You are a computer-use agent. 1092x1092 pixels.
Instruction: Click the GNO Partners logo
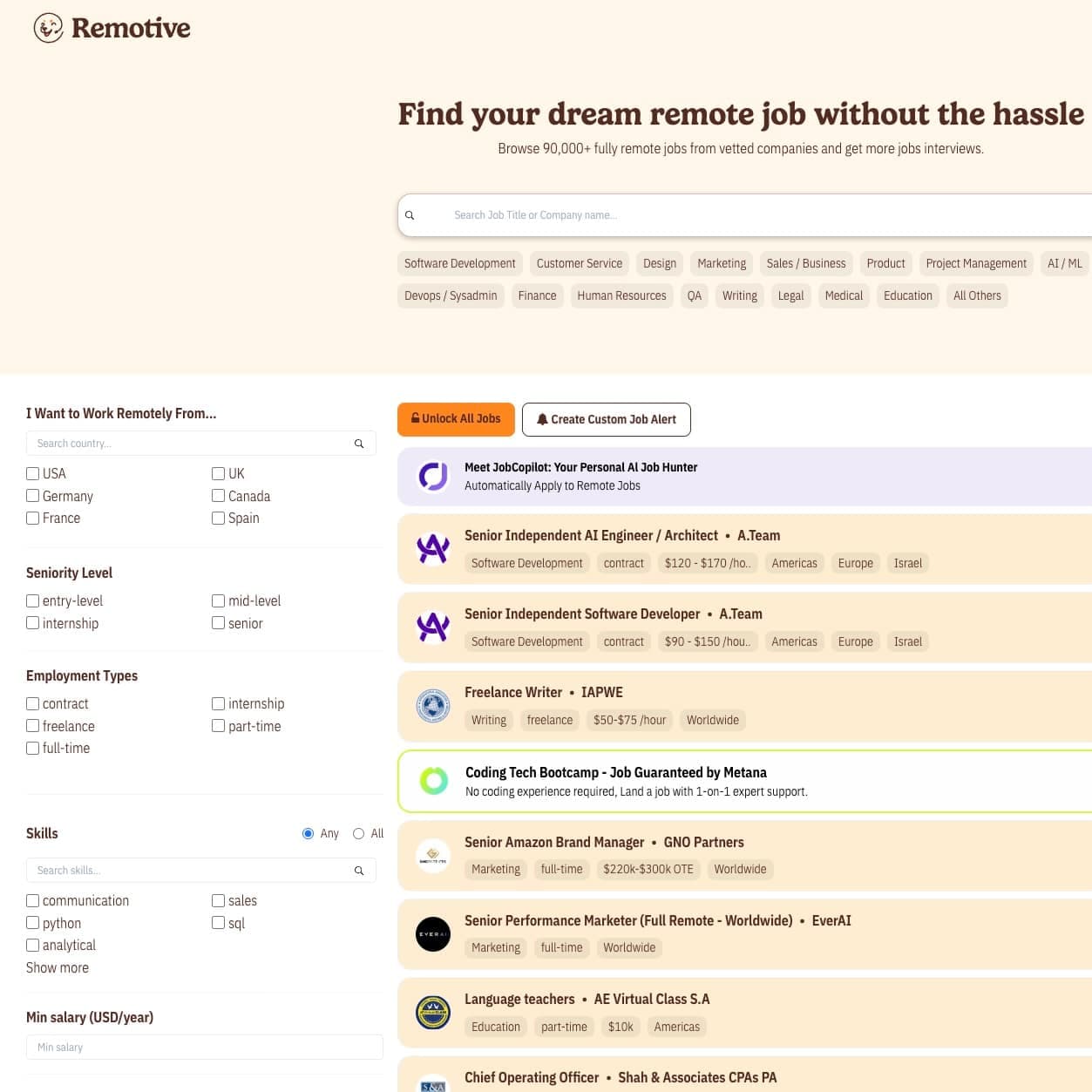(x=433, y=855)
